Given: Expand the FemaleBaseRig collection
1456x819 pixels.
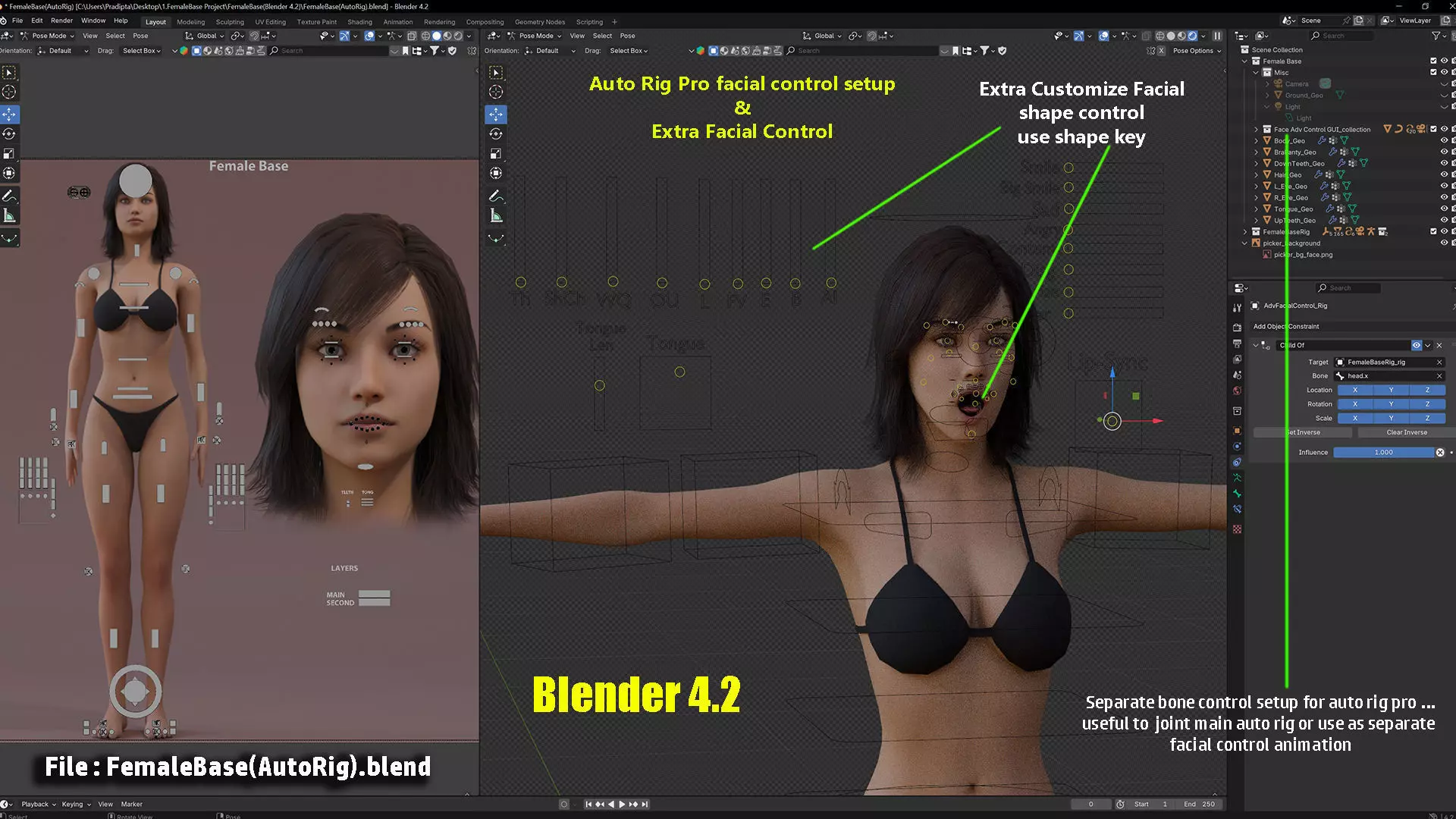Looking at the screenshot, I should [x=1245, y=231].
